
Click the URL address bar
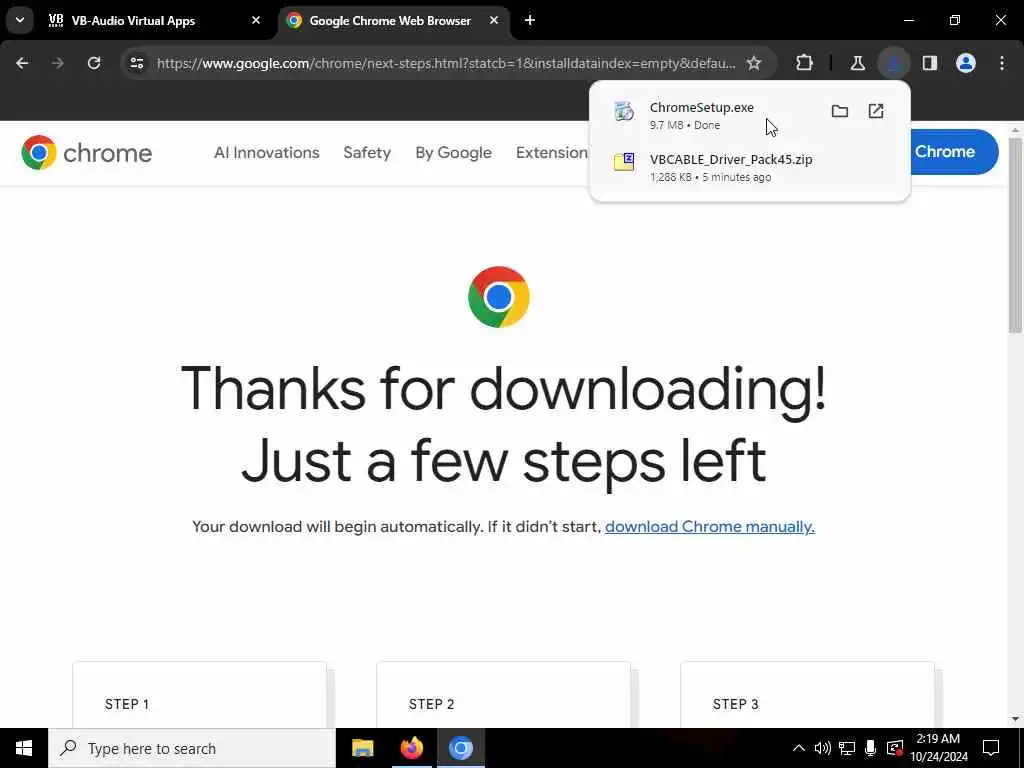tap(446, 63)
